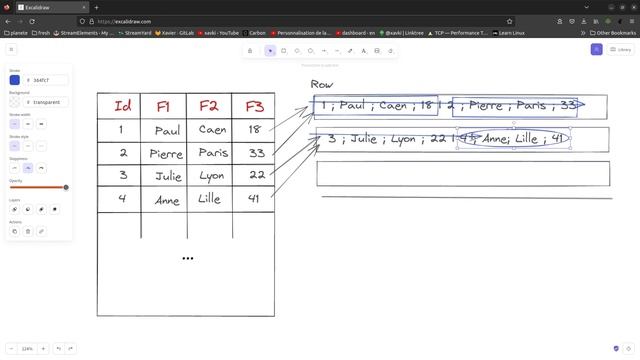Viewport: 640px width, 360px height.
Task: Open the downloads panel icon
Action: [x=584, y=21]
